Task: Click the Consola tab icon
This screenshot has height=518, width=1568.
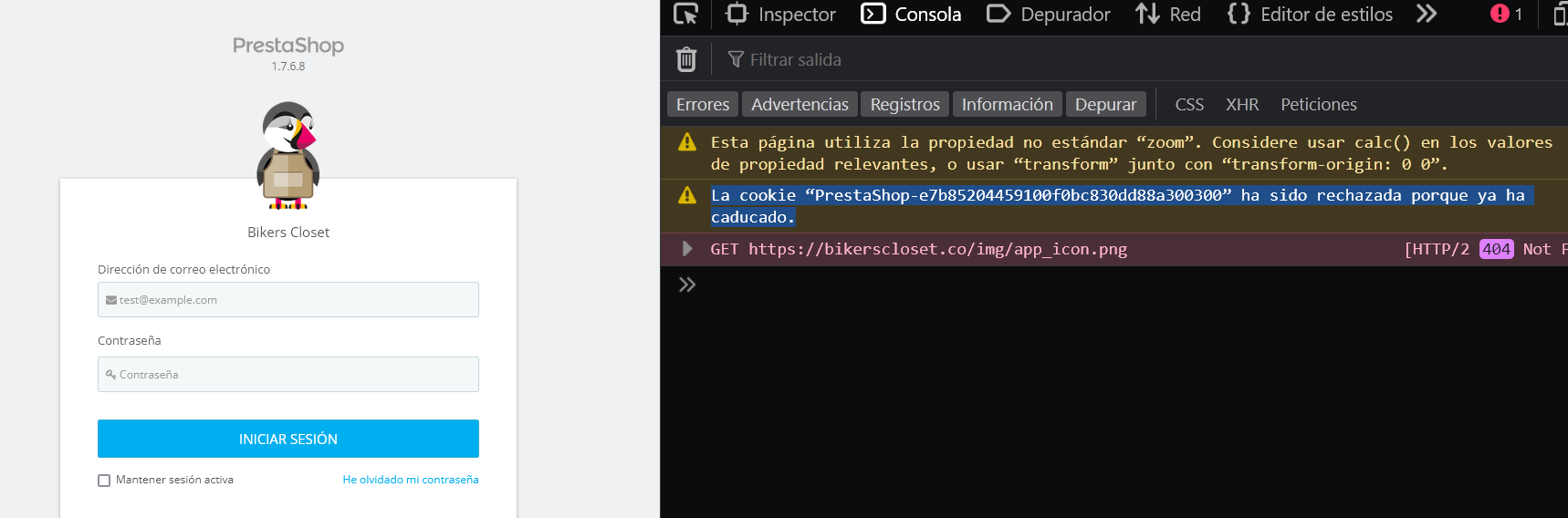Action: tap(873, 14)
